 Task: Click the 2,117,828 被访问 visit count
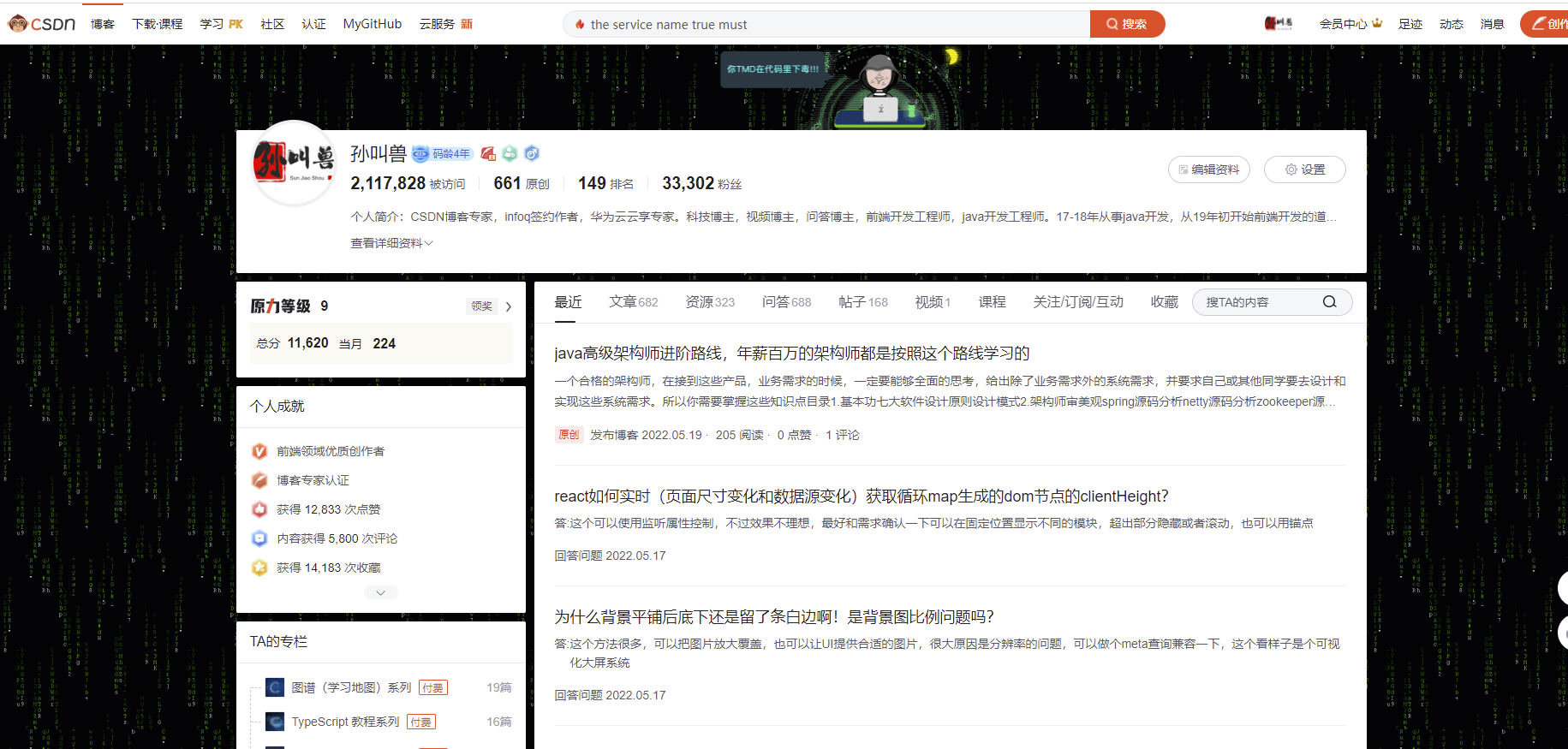(408, 183)
